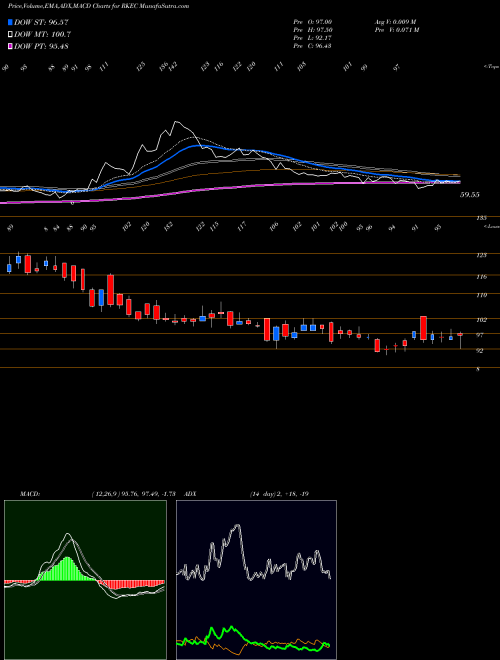
Task: Click the 'Pre O: 97.00' open value
Action: pos(312,22)
